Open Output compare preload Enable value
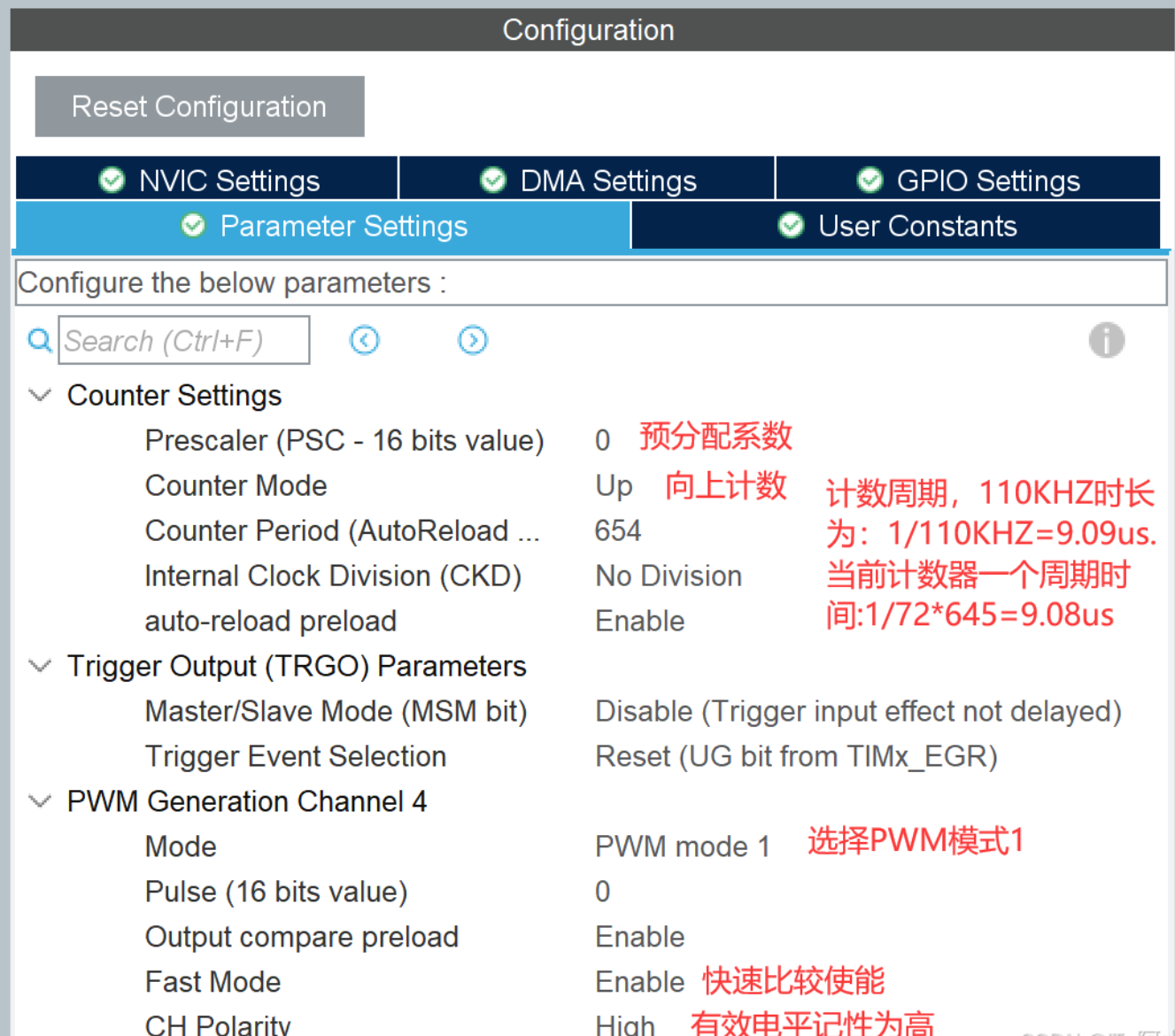Viewport: 1175px width, 1036px height. [x=640, y=937]
